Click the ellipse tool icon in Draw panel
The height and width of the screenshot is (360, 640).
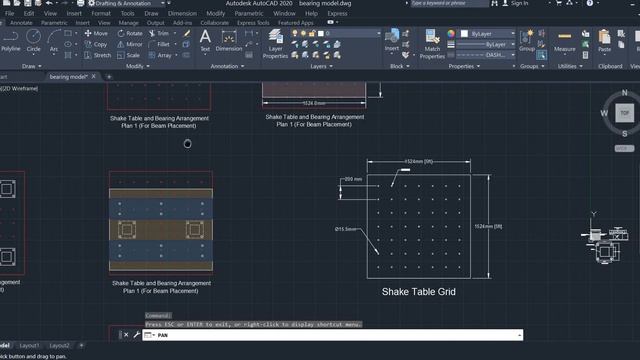(68, 44)
